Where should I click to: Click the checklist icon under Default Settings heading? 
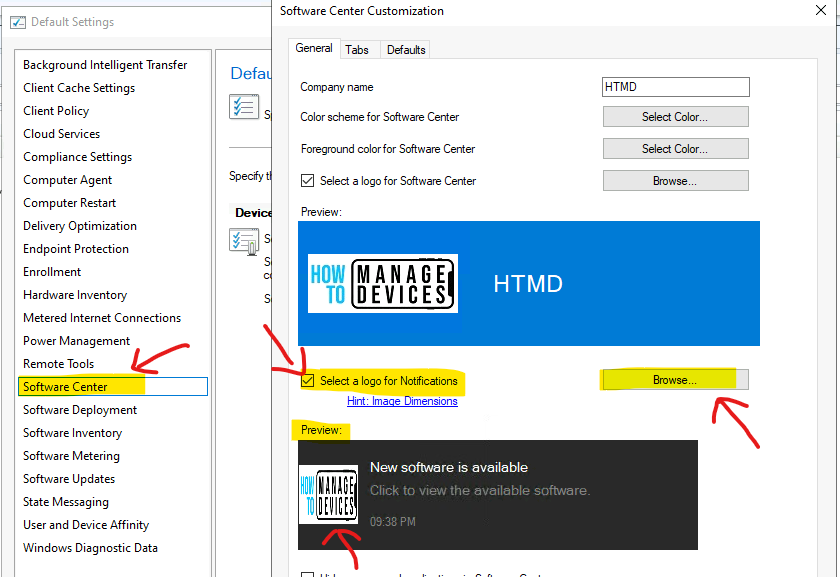point(244,107)
